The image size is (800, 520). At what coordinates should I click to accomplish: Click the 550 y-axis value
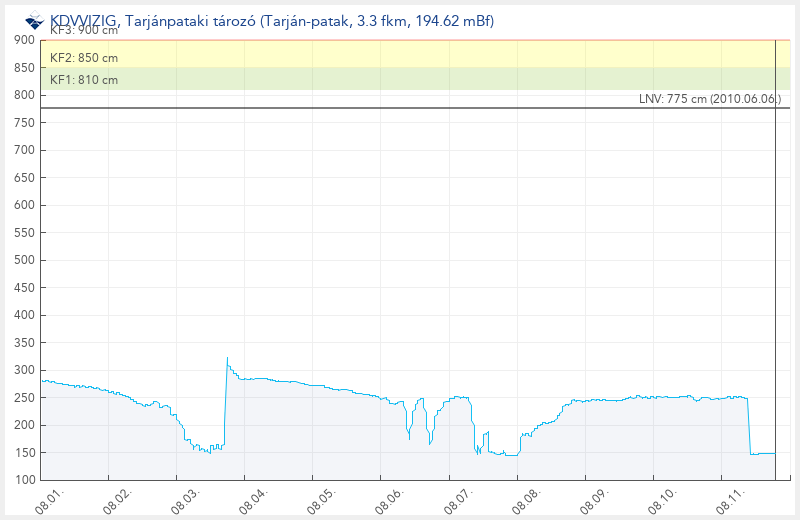click(24, 233)
